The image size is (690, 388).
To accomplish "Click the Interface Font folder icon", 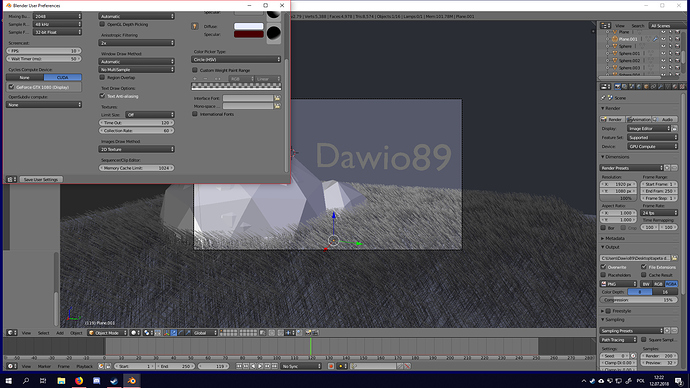I will (x=277, y=98).
